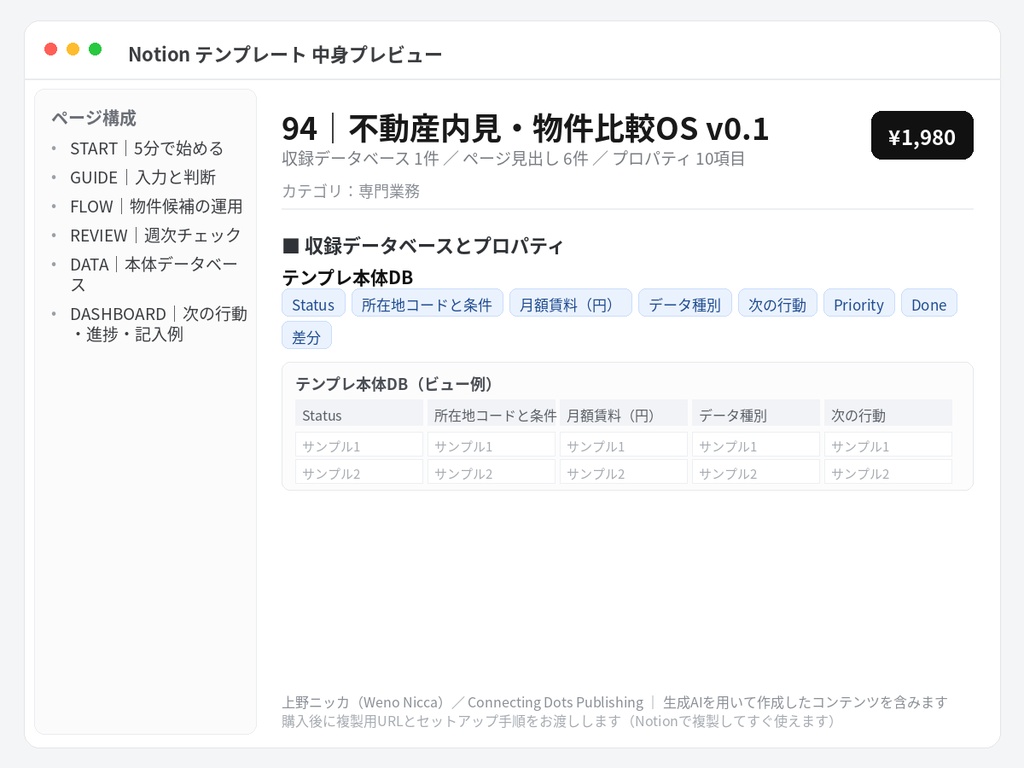The image size is (1024, 768).
Task: Click the 月額賃料（円） table column header
Action: coord(624,415)
